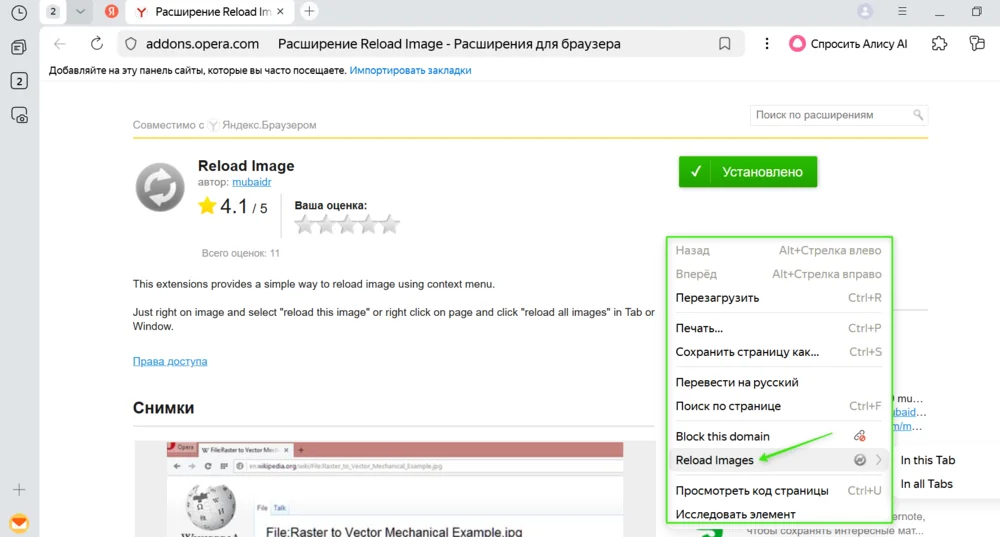Close the Reload Image extension tab

click(280, 11)
